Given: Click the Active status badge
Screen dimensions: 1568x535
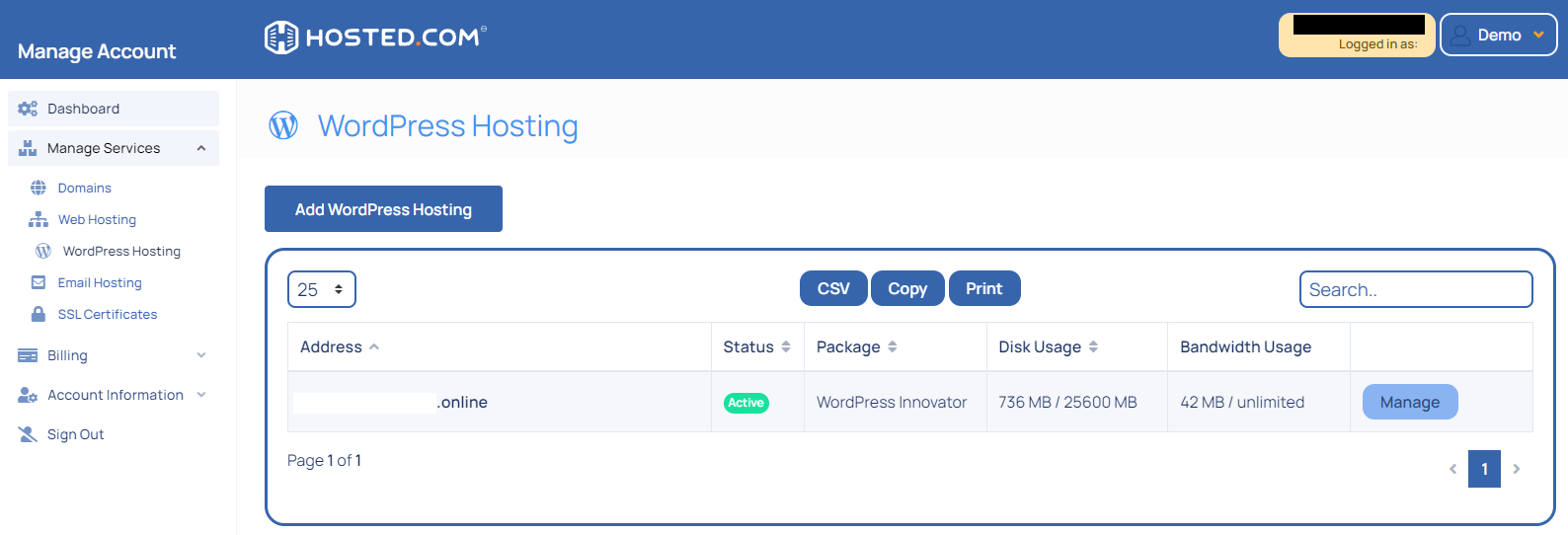Looking at the screenshot, I should pos(745,403).
